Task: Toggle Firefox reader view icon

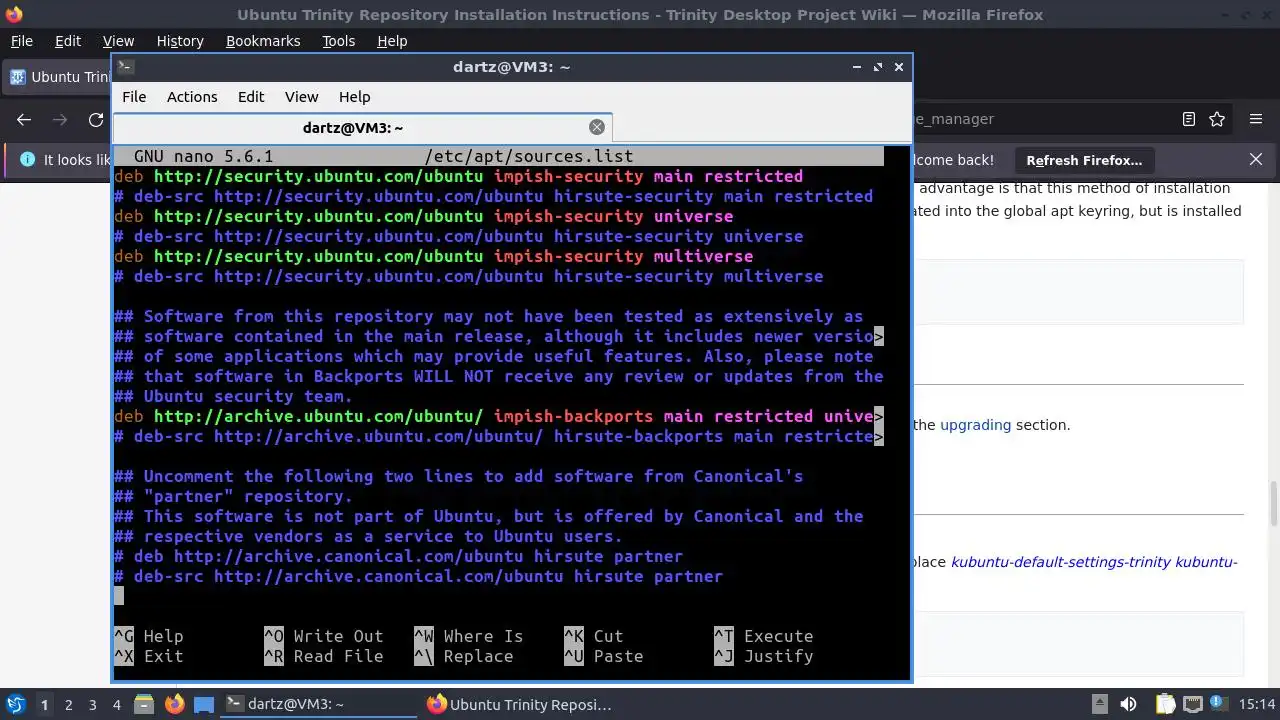Action: [x=1189, y=119]
